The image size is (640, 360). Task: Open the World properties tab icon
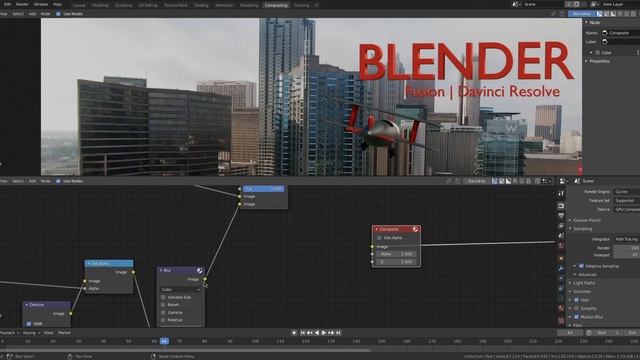[x=561, y=246]
